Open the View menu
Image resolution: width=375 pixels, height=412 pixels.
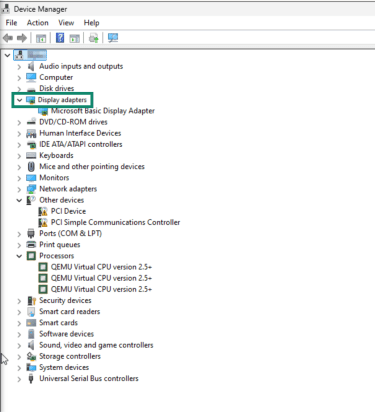click(x=66, y=23)
